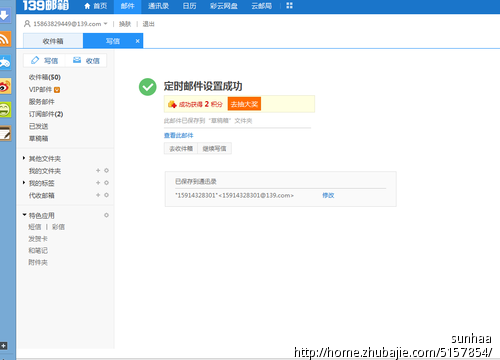
Task: Open 收件箱(50) folder
Action: pyautogui.click(x=45, y=77)
